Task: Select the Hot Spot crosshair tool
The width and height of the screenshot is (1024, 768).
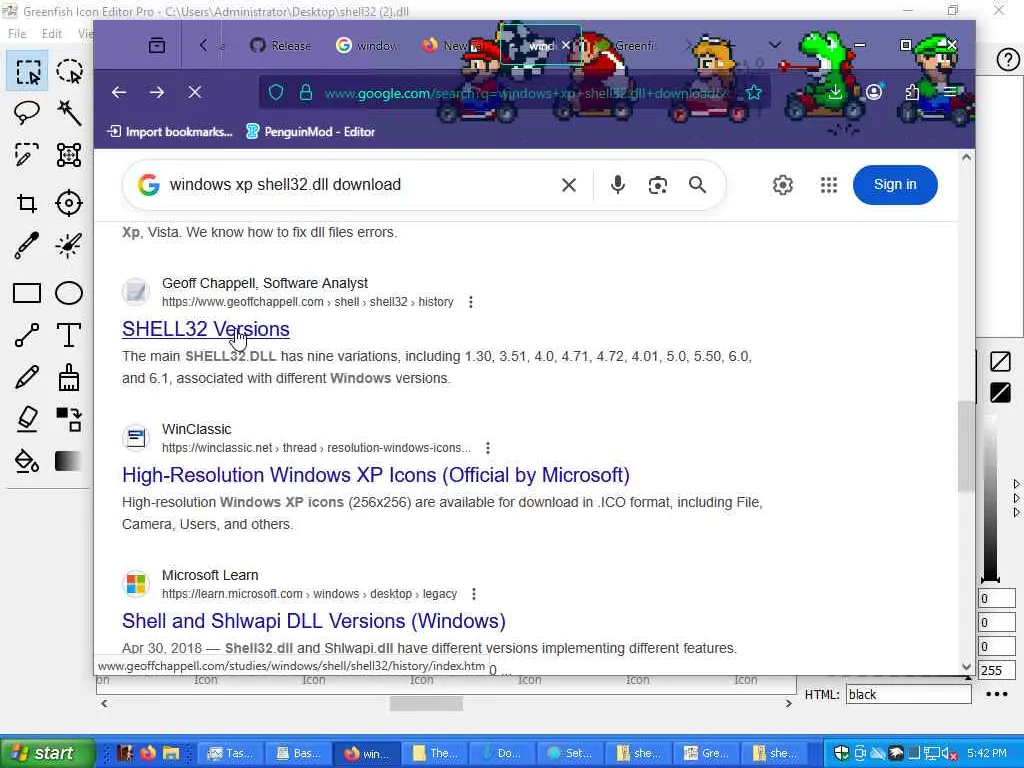Action: (69, 203)
